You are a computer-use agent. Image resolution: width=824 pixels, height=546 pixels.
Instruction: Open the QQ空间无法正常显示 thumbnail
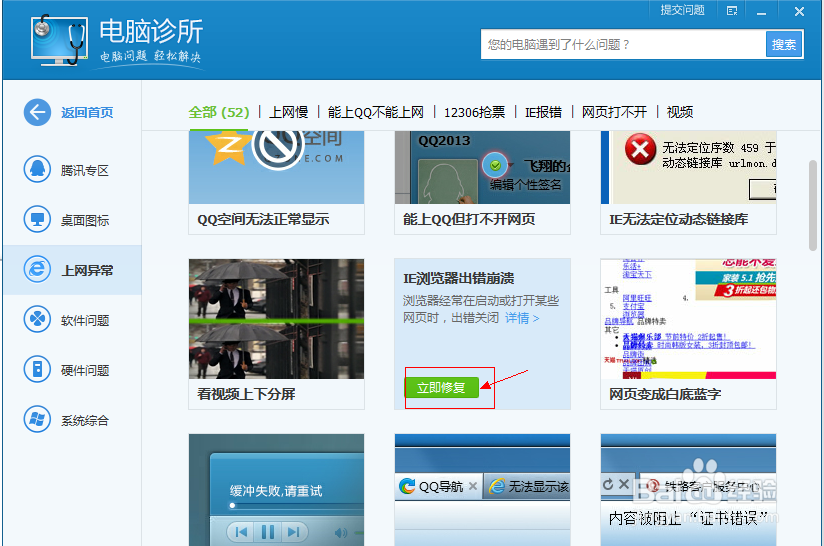click(x=276, y=168)
